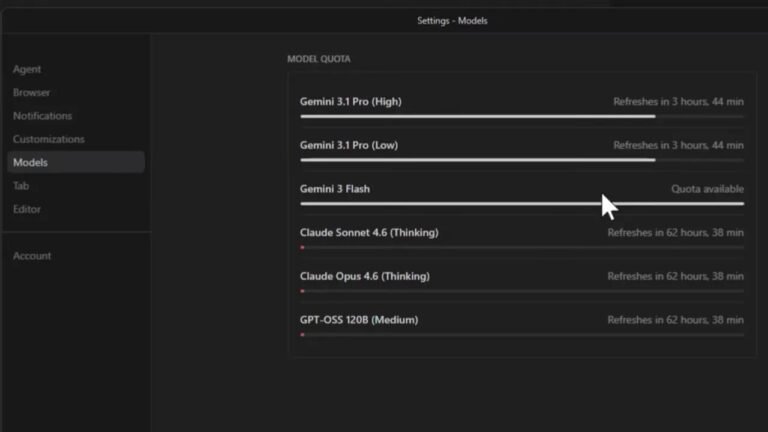Viewport: 768px width, 432px height.
Task: Click the Gemini 3 Flash quota bar
Action: click(x=522, y=204)
